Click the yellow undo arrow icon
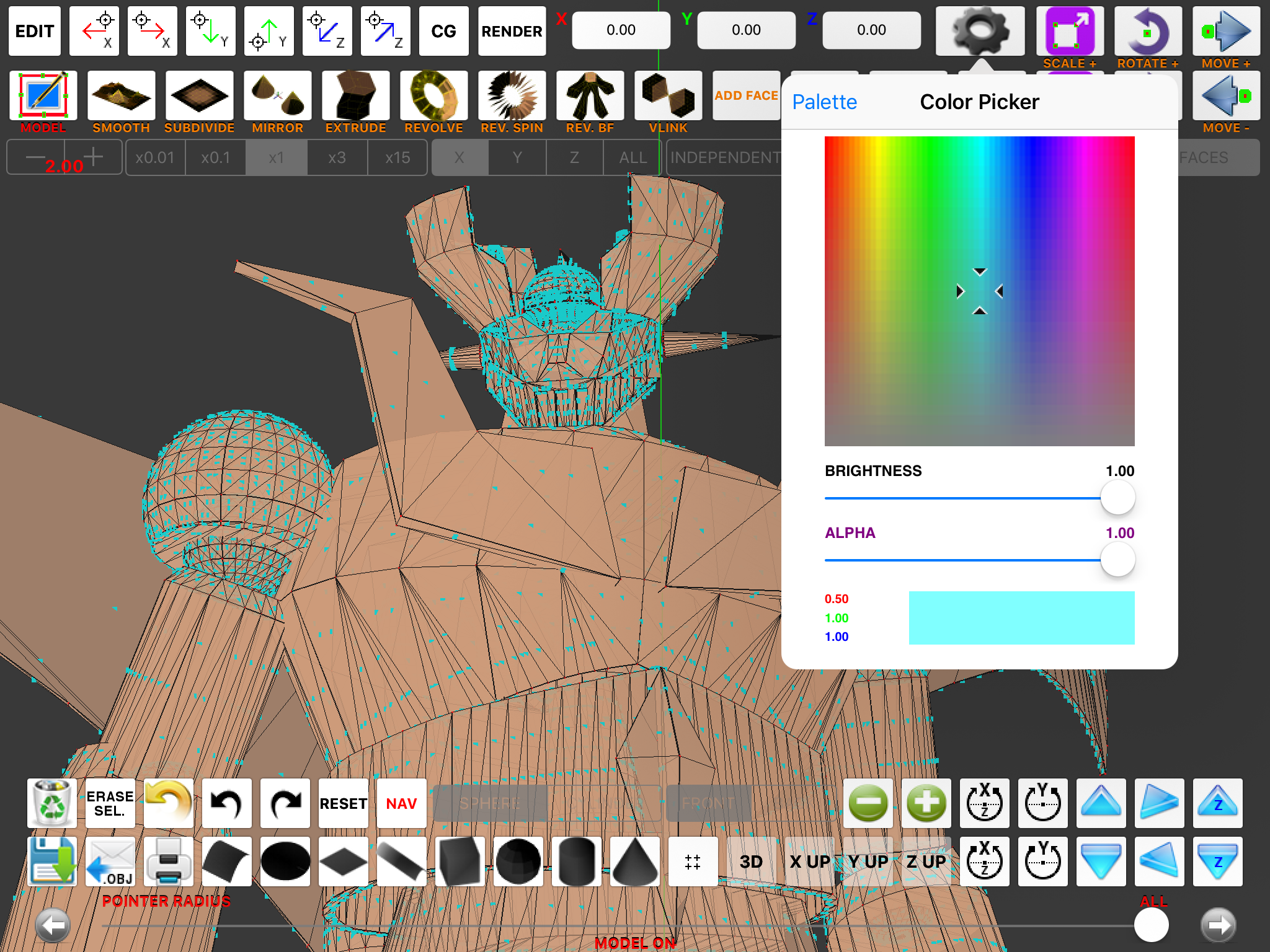 pyautogui.click(x=169, y=803)
